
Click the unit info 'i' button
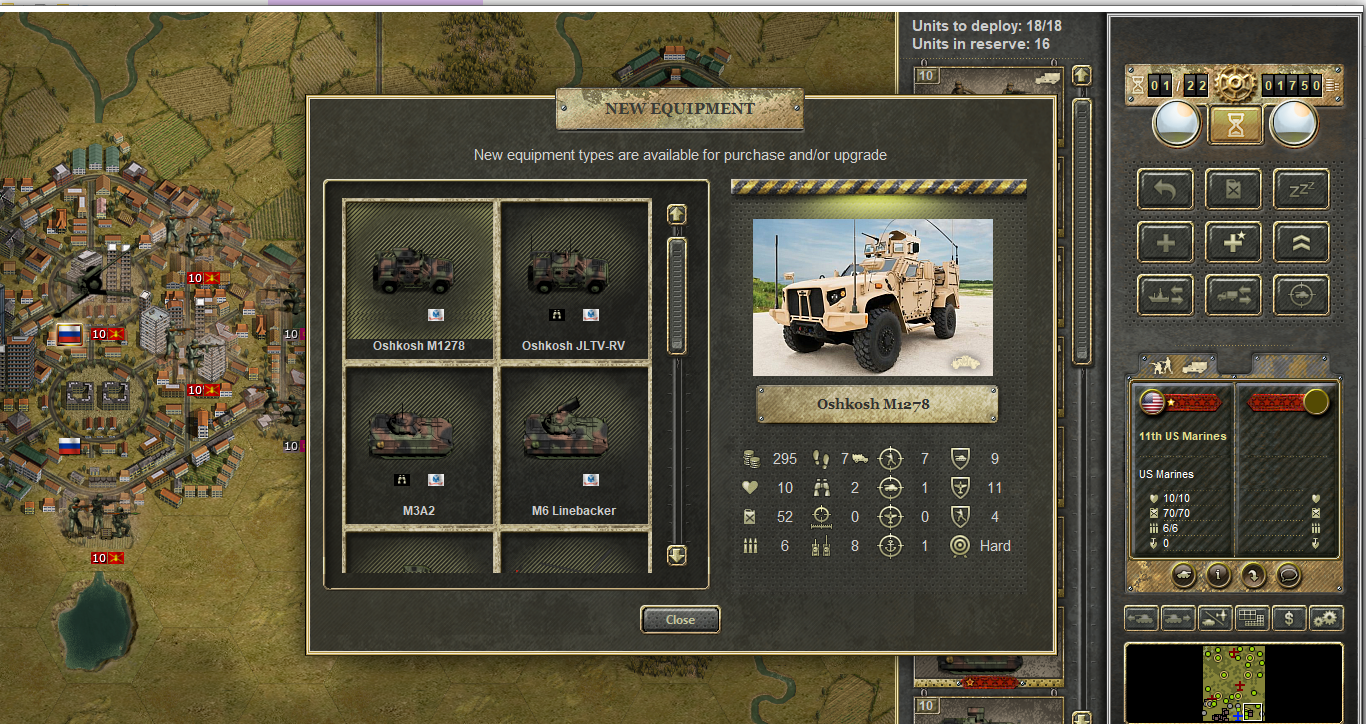(x=1216, y=575)
